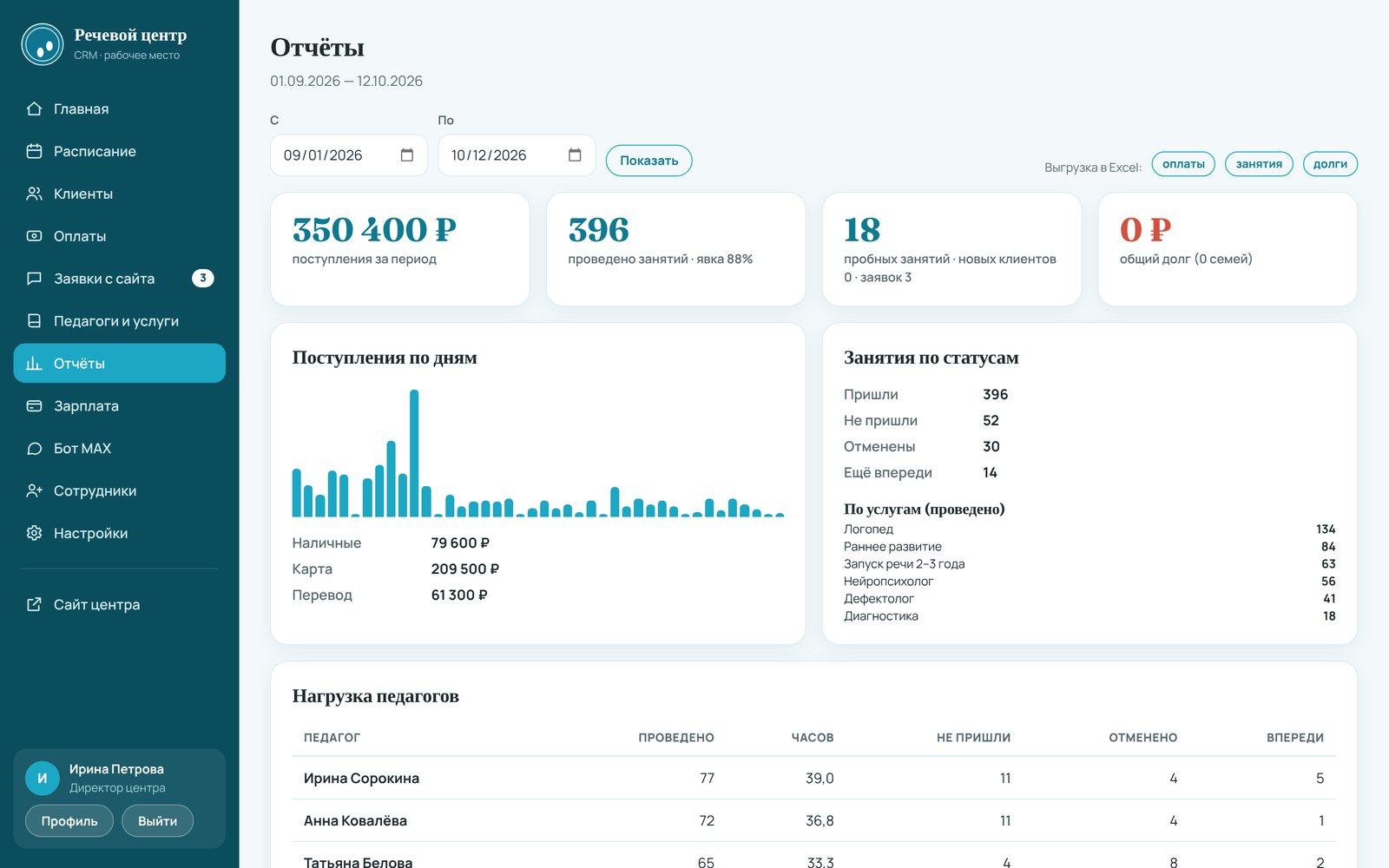Click the banknote icon beside Оплаты

point(34,236)
